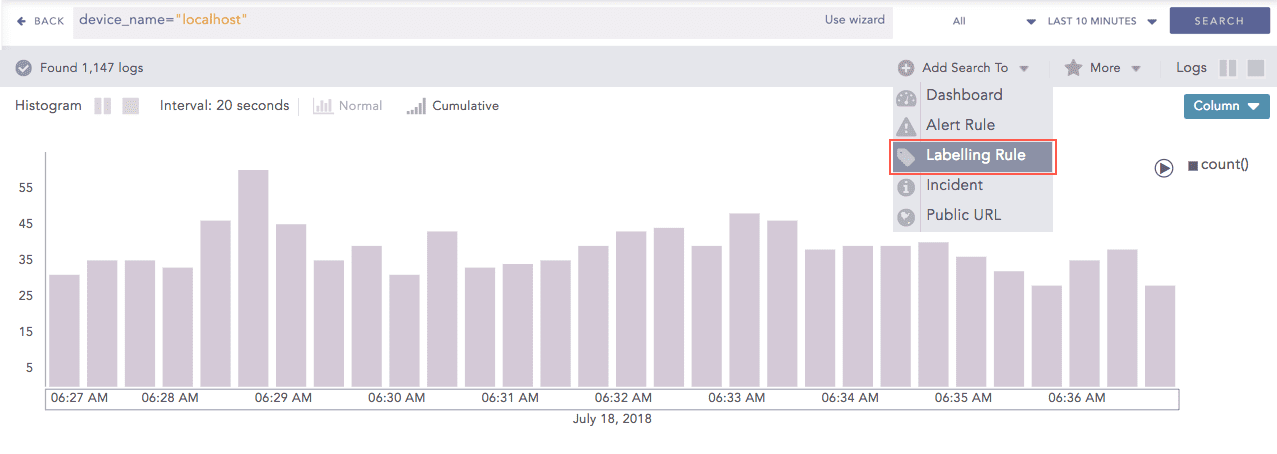
Task: Click the Search button
Action: tap(1218, 21)
